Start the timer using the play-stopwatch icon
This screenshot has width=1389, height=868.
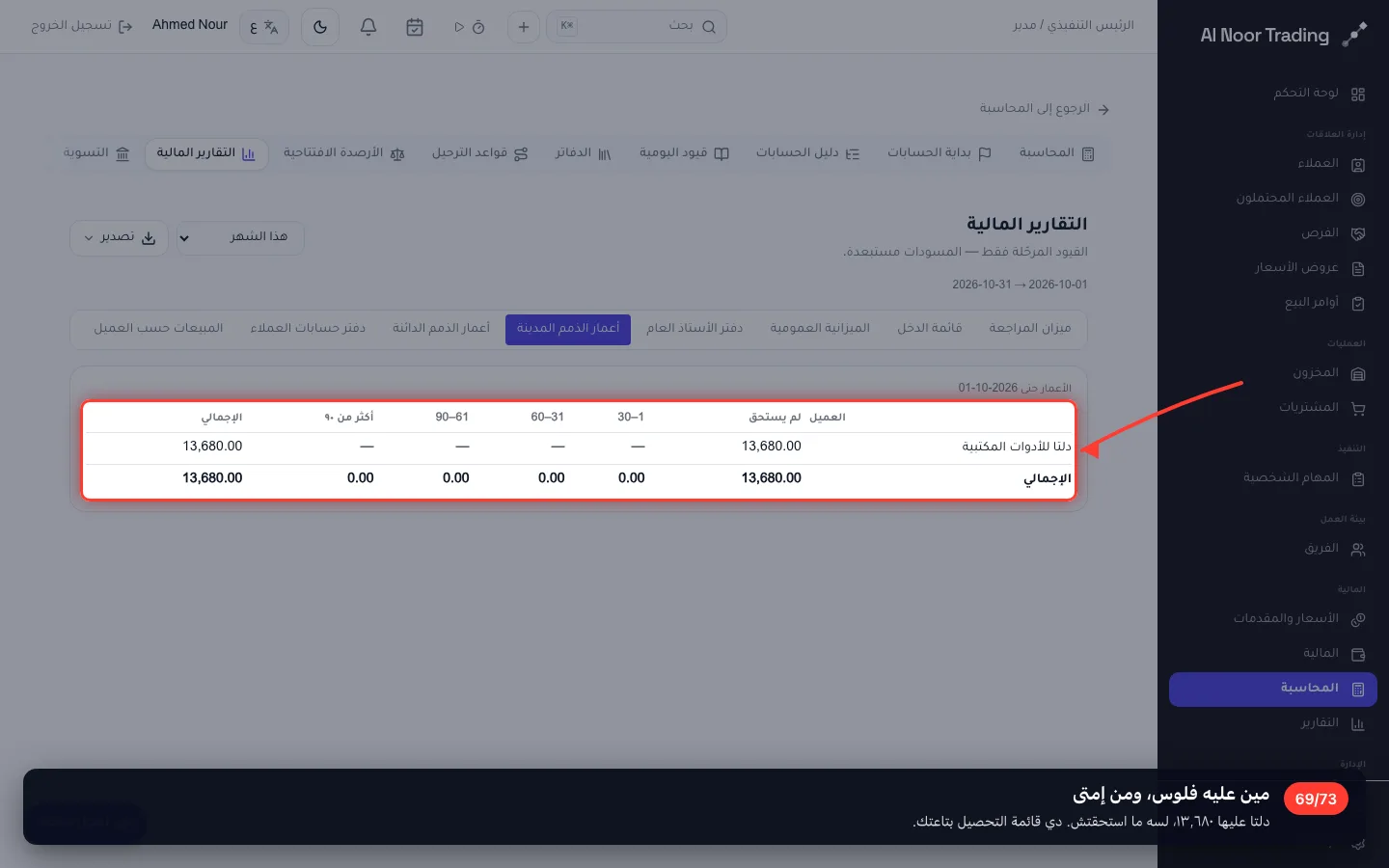(470, 27)
